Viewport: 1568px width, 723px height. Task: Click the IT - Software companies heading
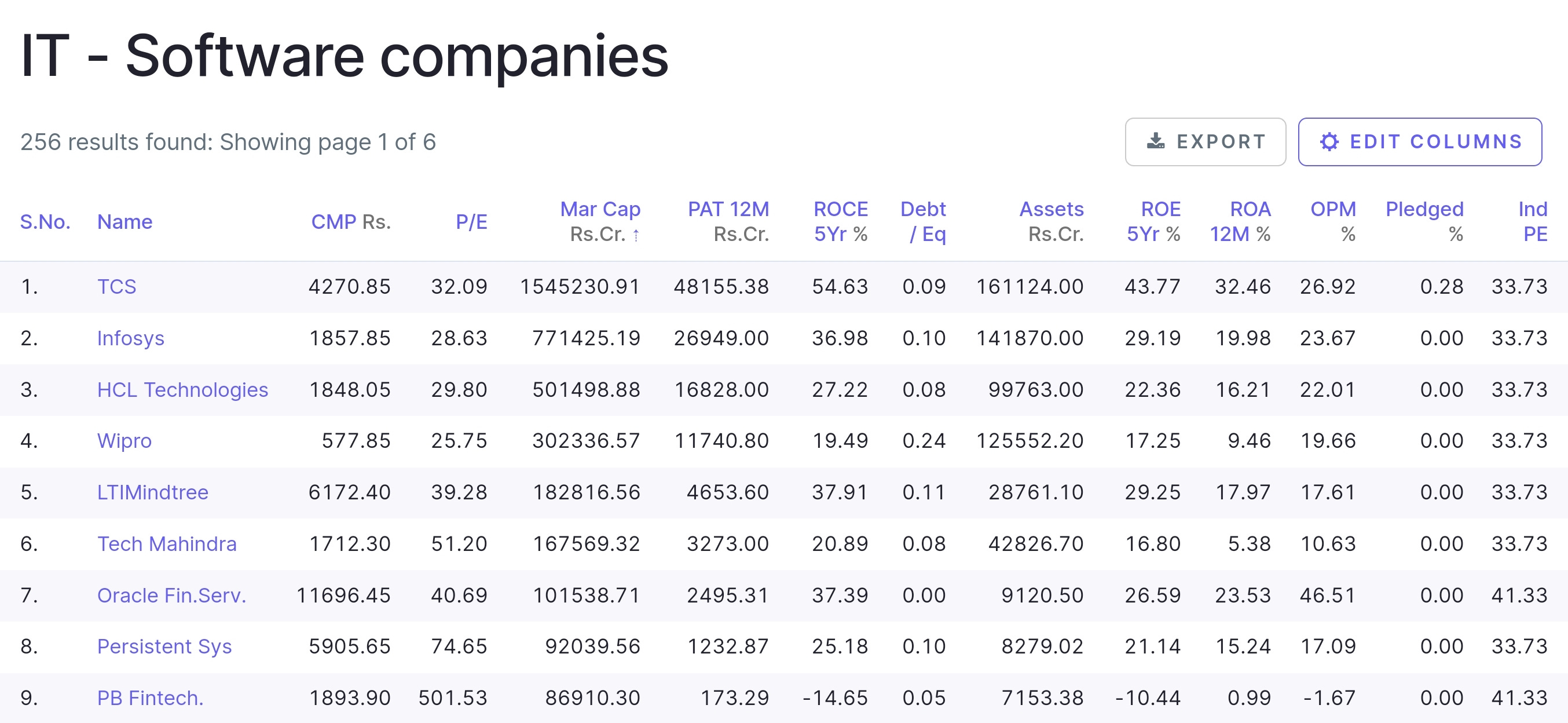[x=345, y=56]
